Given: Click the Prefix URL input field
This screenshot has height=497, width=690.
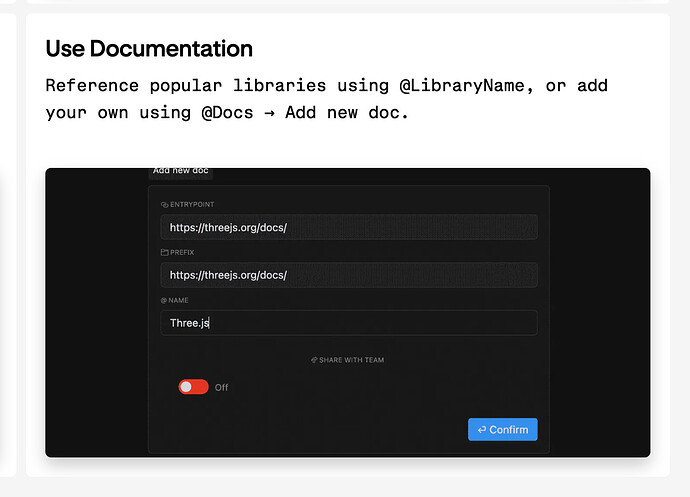Looking at the screenshot, I should [349, 275].
